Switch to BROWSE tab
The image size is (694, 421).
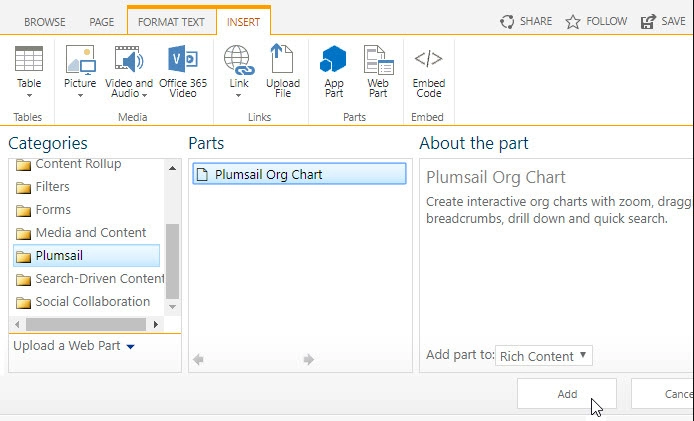(45, 22)
